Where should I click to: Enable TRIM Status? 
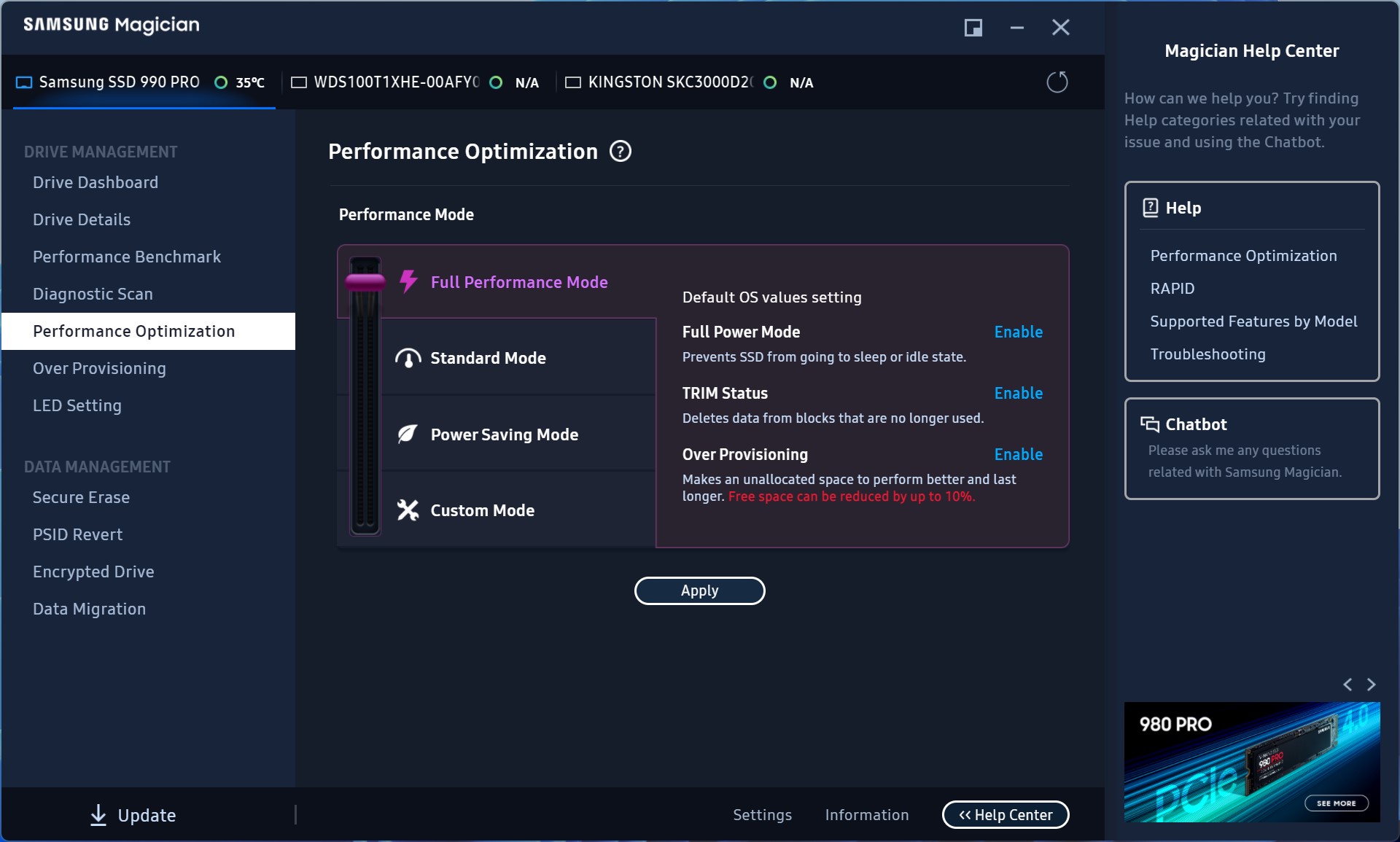1018,393
